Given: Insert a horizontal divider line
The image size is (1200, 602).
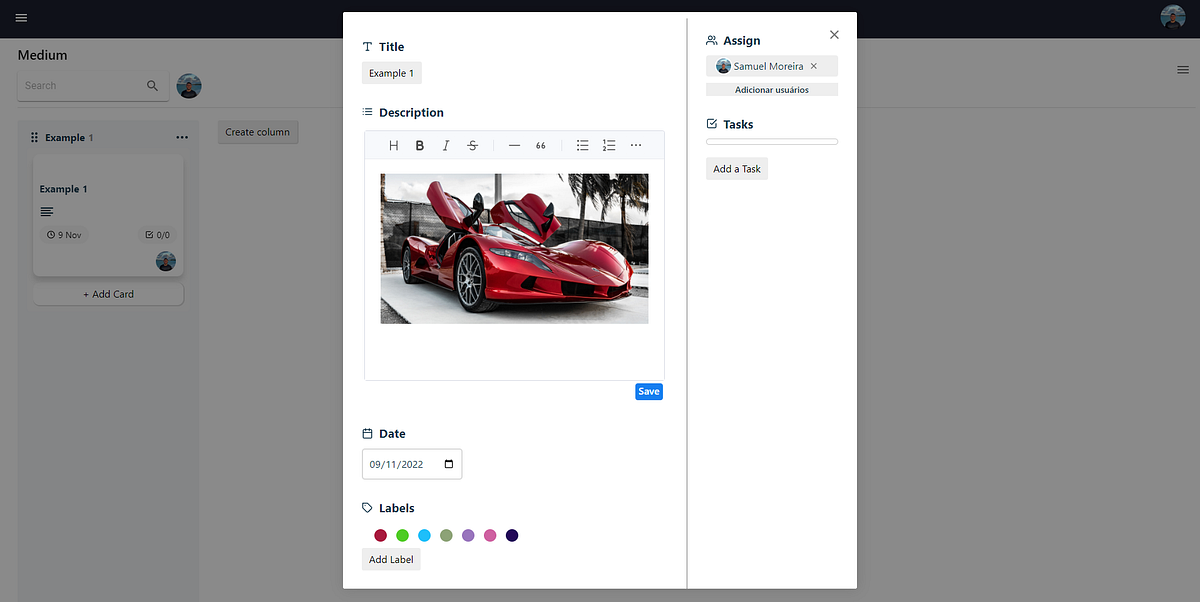Looking at the screenshot, I should pos(514,145).
